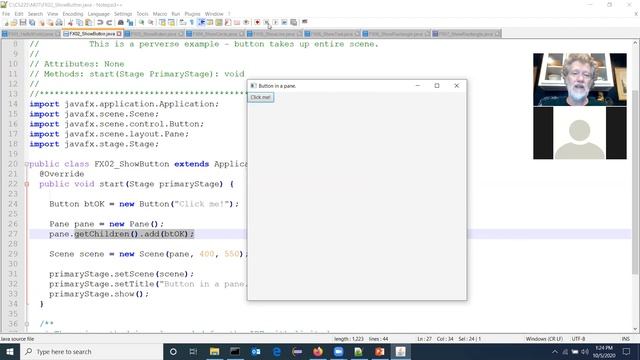Click the 'Click me!' button in JavaFX window

[260, 97]
